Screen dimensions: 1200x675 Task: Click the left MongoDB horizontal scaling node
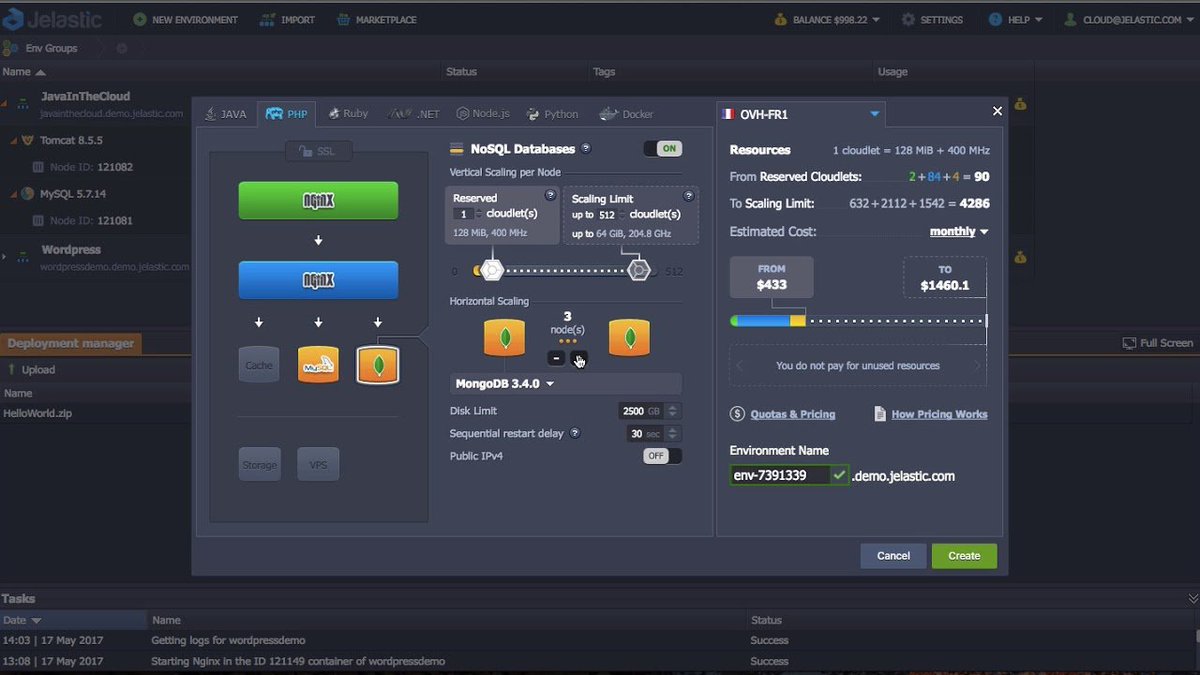[504, 338]
